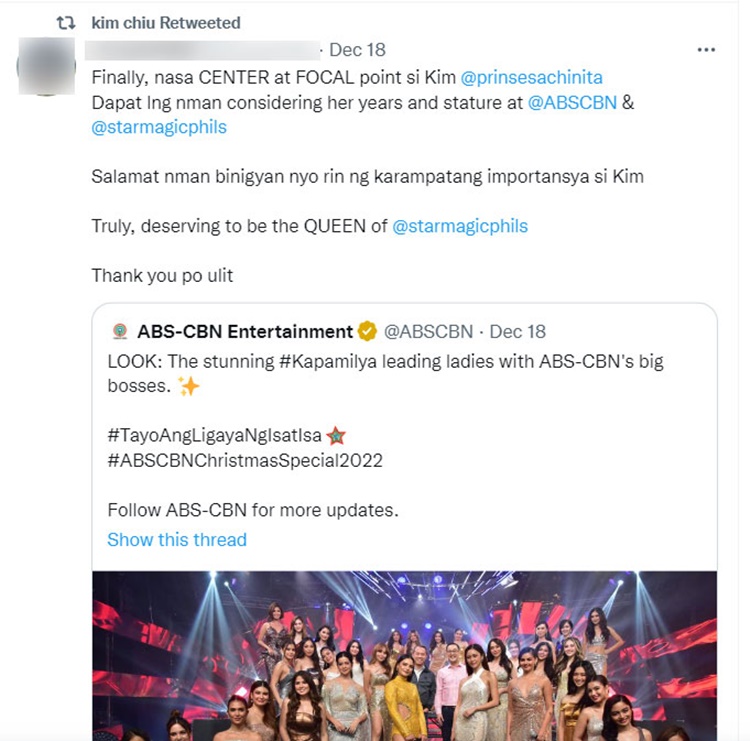The image size is (750, 741).
Task: Click Dec 18 date in the quoted tweet
Action: (x=518, y=331)
